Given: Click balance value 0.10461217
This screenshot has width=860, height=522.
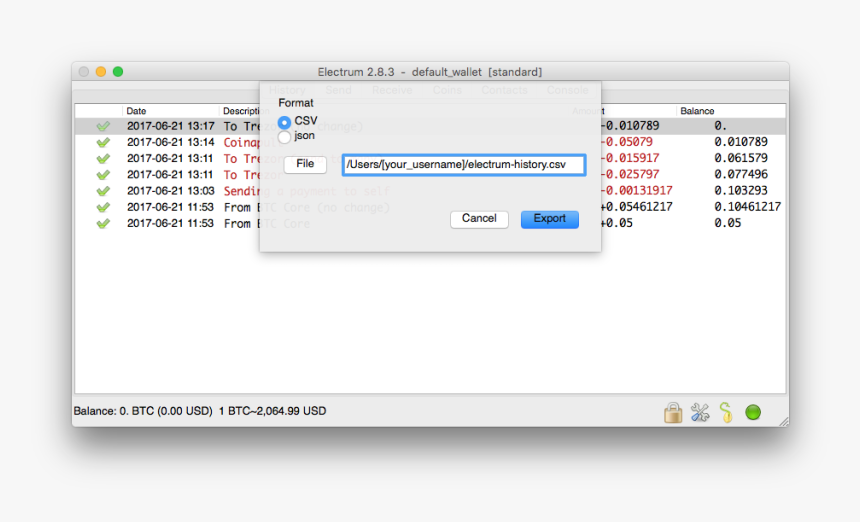Looking at the screenshot, I should (748, 207).
